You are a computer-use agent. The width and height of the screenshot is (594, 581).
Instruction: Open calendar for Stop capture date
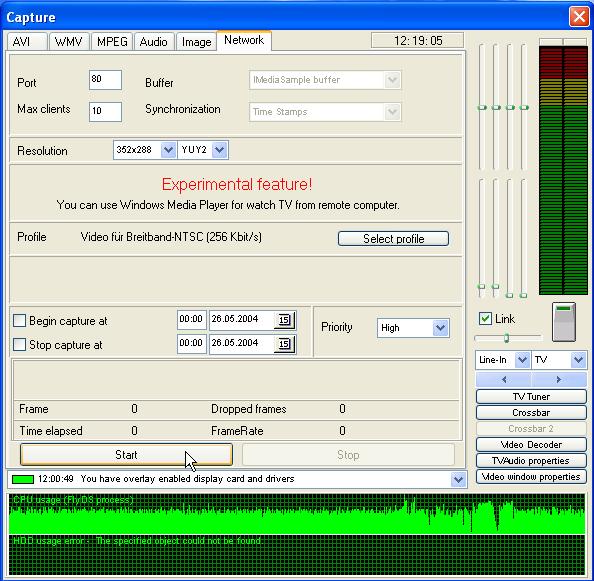284,344
